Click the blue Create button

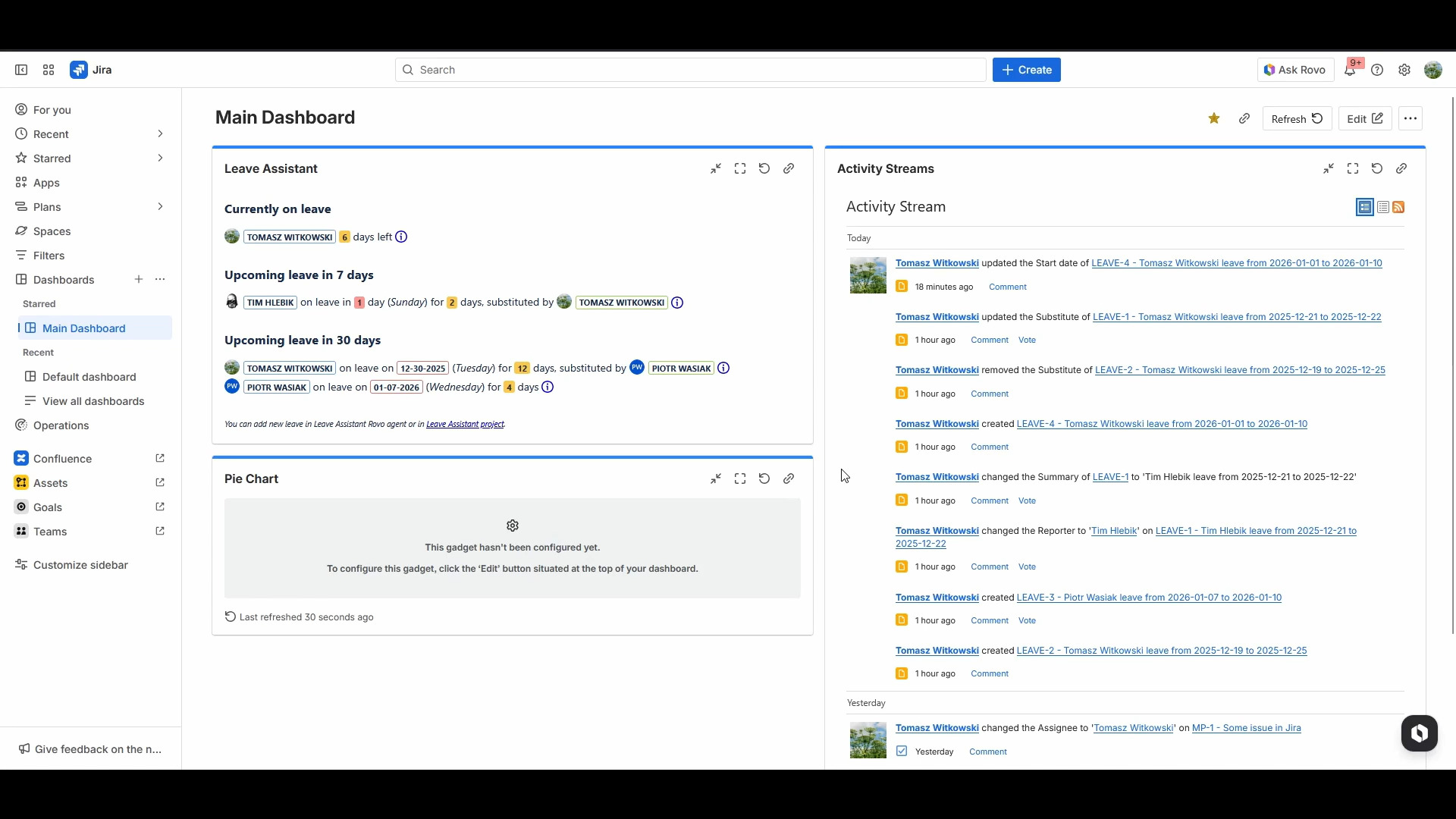[x=1026, y=70]
